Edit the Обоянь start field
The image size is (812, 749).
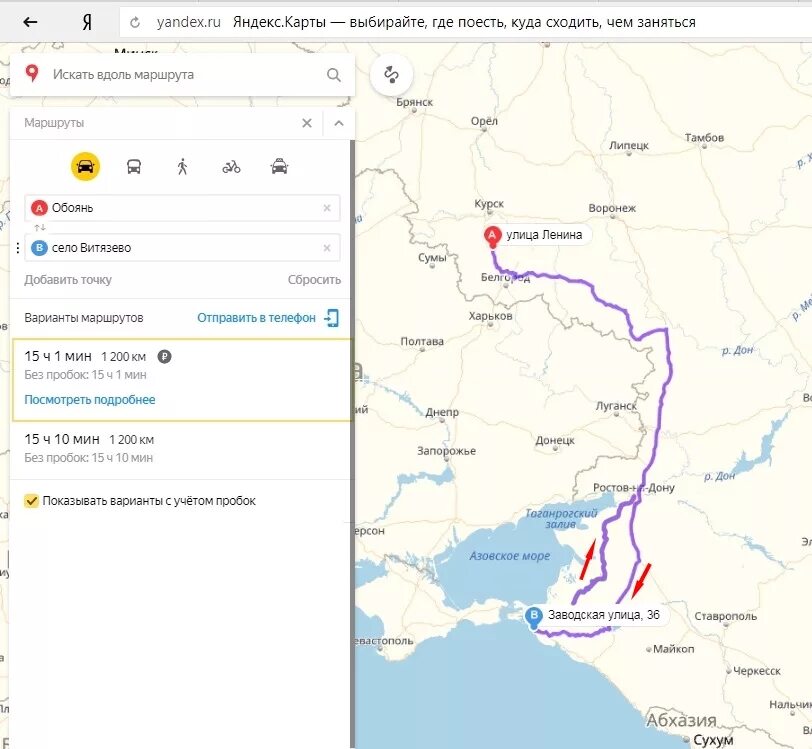(182, 208)
